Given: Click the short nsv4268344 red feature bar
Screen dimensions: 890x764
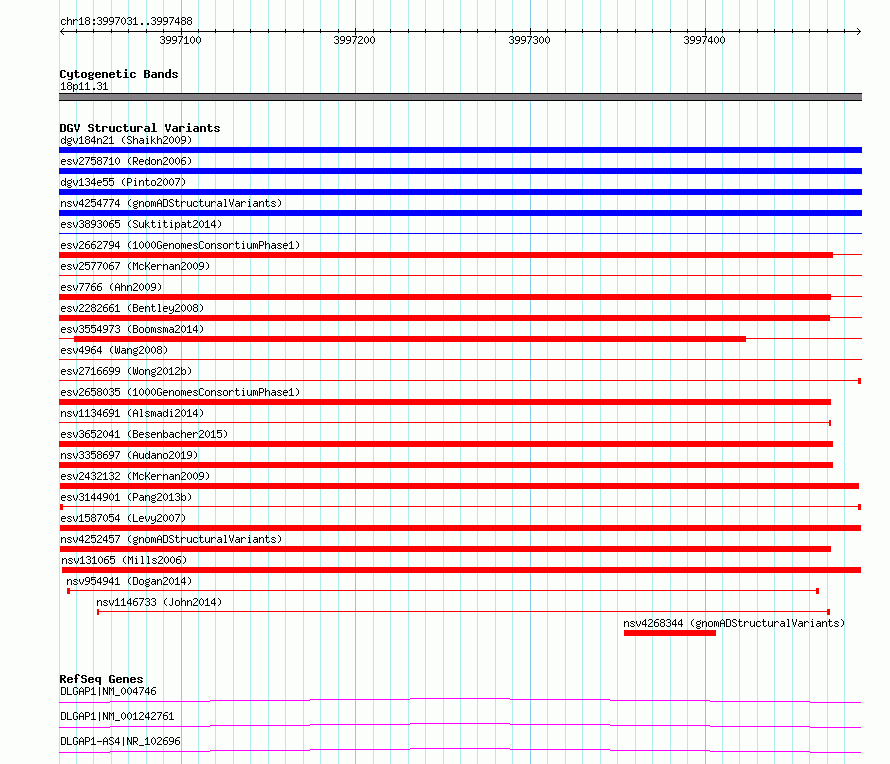Looking at the screenshot, I should pyautogui.click(x=670, y=633).
